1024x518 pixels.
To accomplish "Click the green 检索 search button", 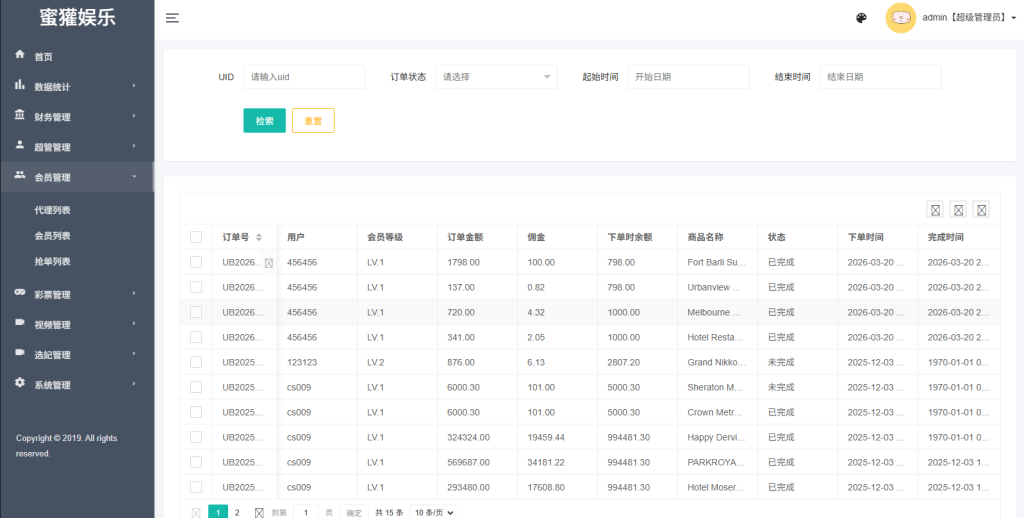I will (264, 121).
